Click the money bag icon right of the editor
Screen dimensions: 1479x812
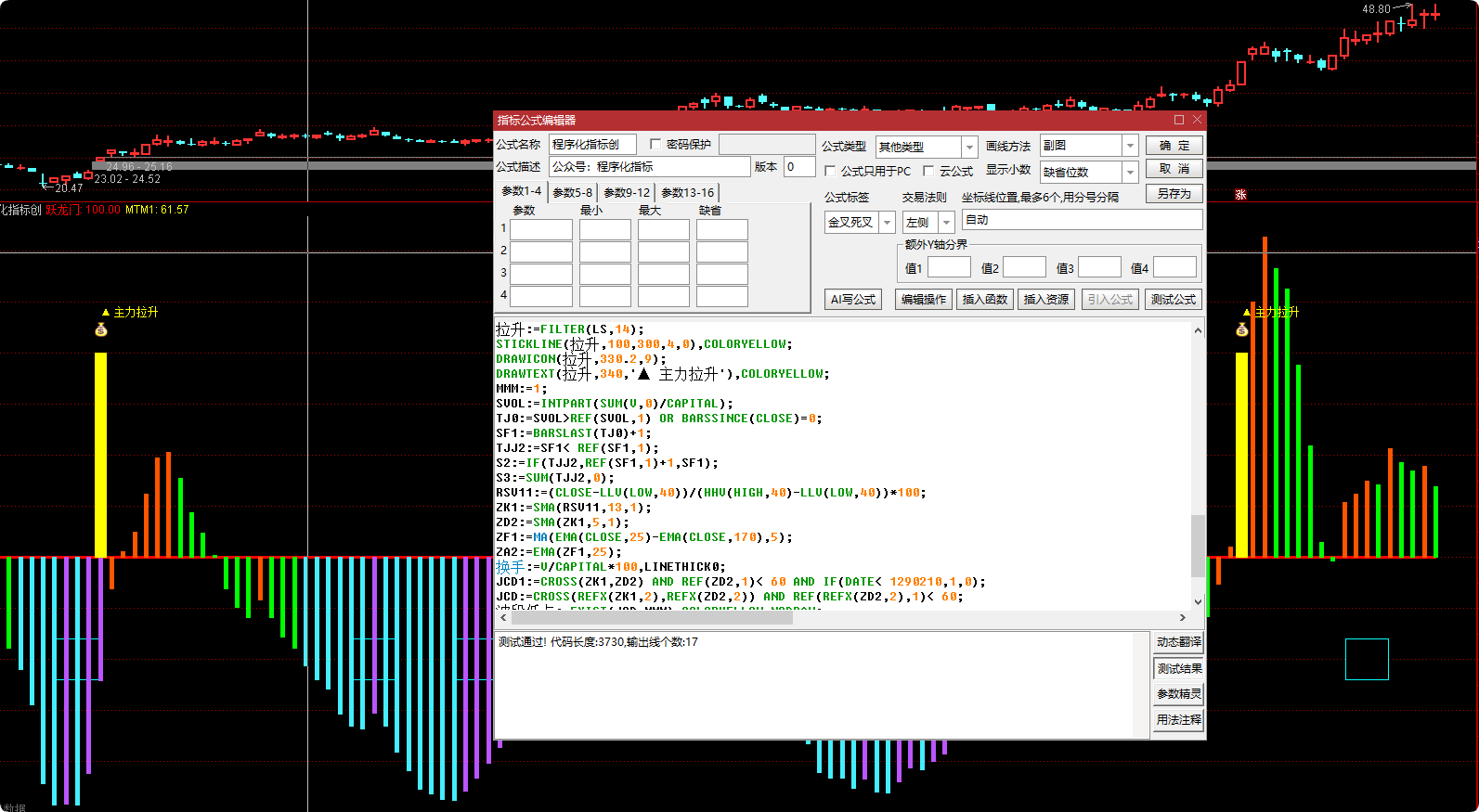click(x=1242, y=329)
